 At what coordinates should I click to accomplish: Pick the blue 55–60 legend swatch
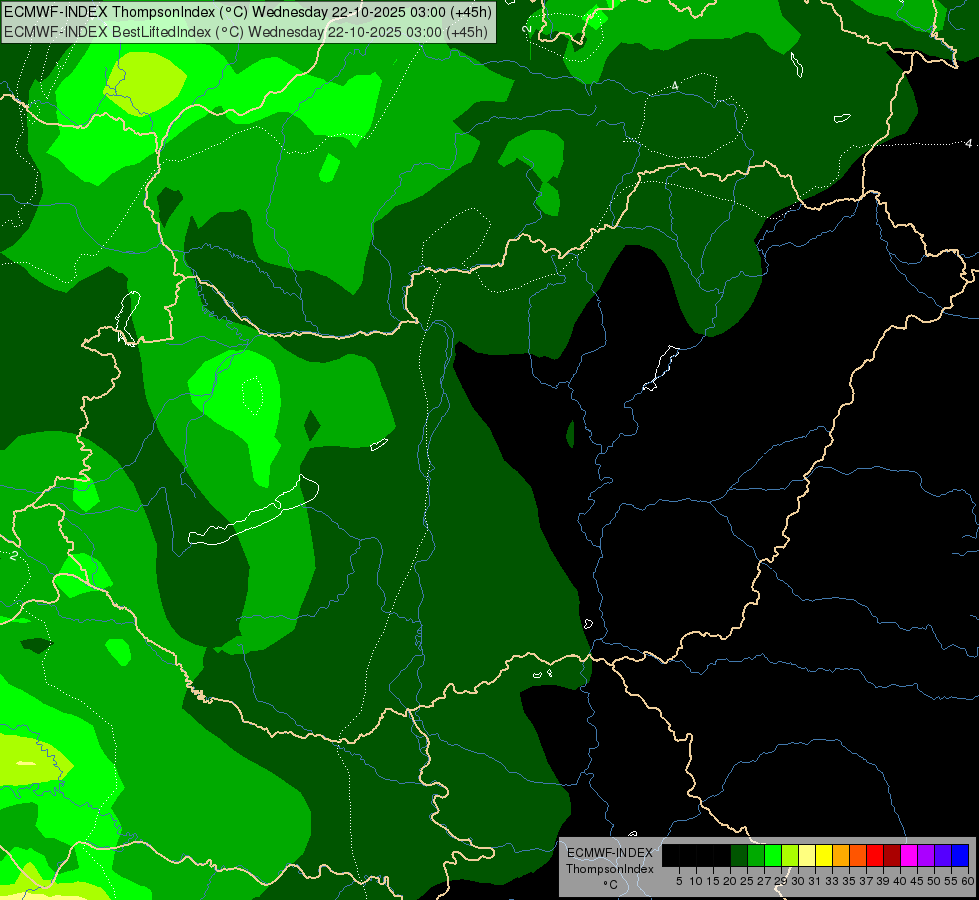click(960, 855)
